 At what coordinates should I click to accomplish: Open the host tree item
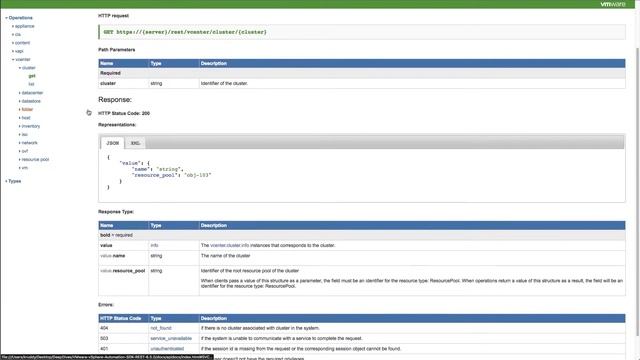(26, 118)
